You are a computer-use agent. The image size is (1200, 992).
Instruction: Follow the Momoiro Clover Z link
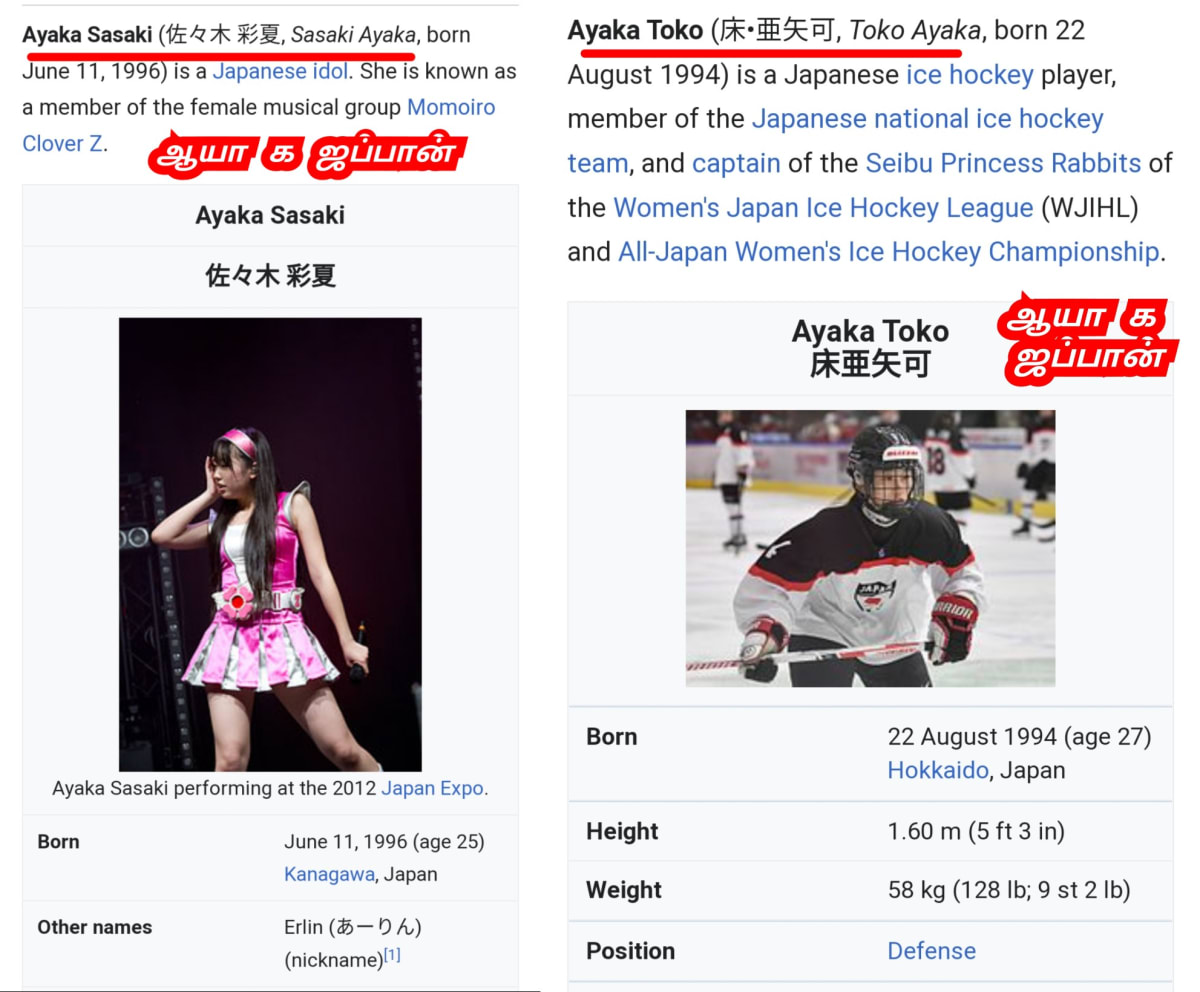(x=259, y=125)
